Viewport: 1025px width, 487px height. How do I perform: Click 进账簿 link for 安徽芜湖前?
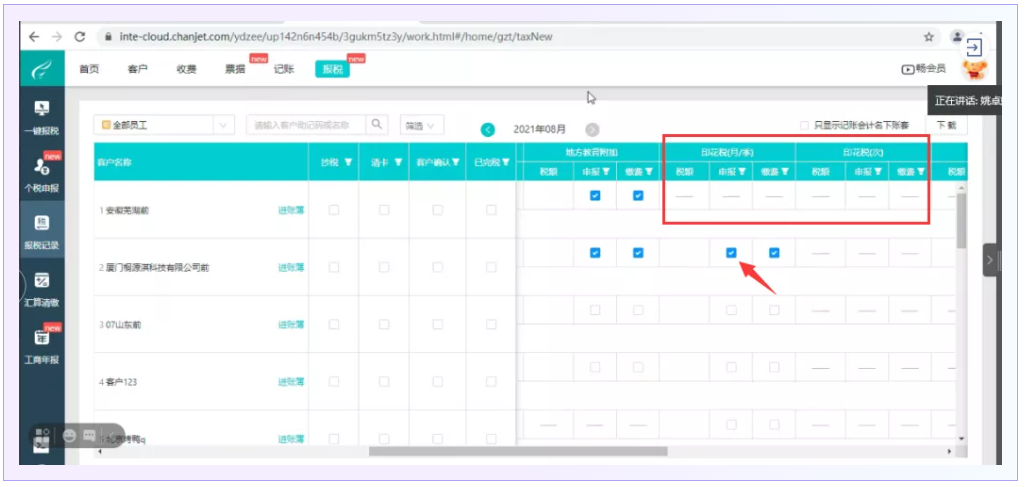coord(291,210)
